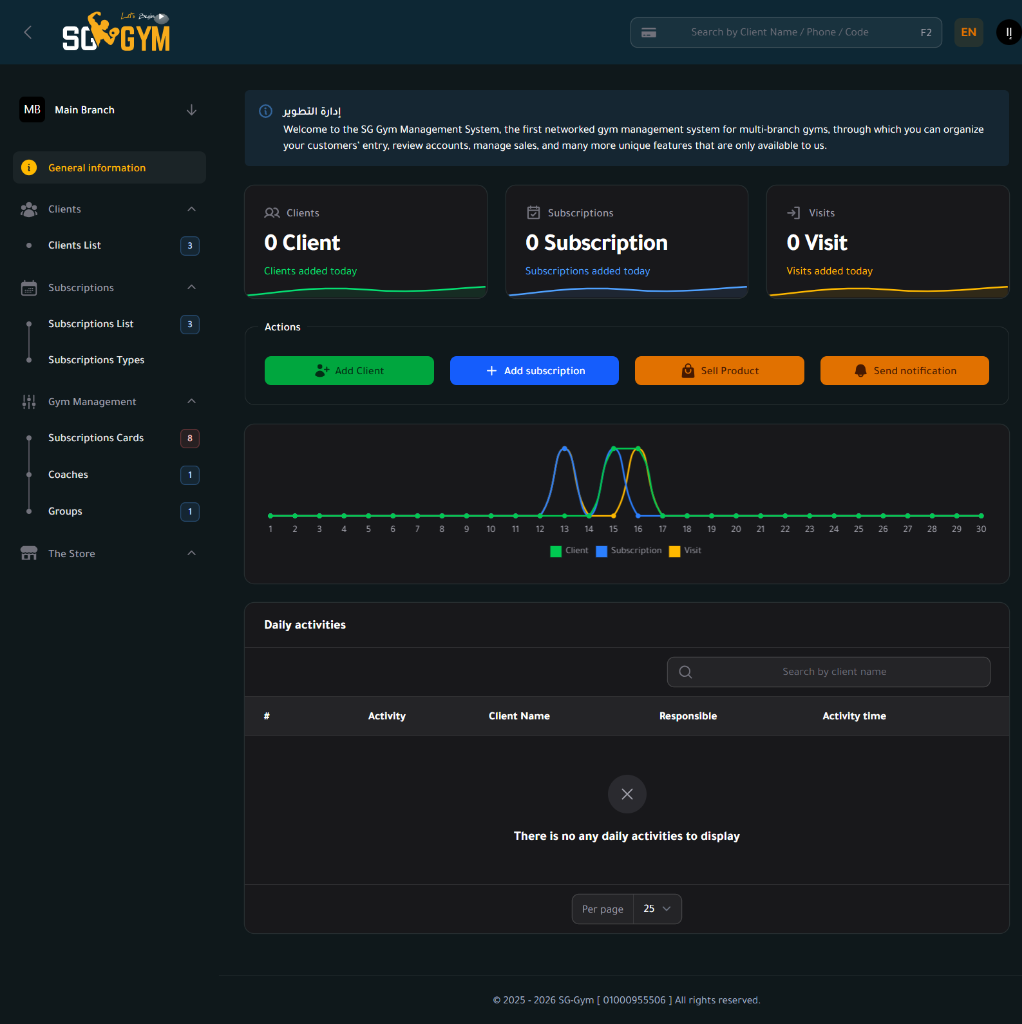Collapse the Clients menu group

tap(191, 209)
